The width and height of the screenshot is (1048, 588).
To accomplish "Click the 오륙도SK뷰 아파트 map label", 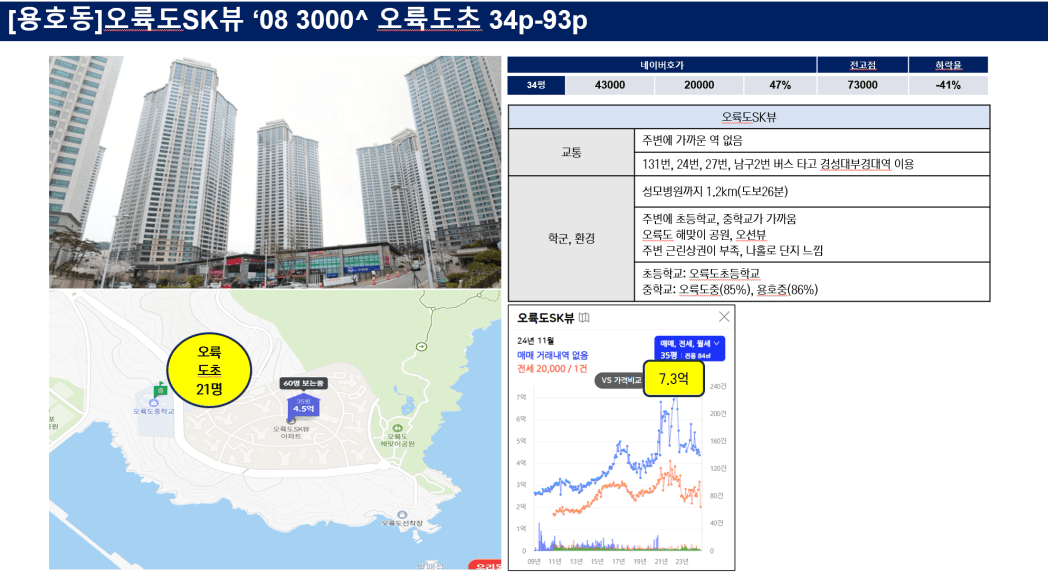I will (291, 432).
